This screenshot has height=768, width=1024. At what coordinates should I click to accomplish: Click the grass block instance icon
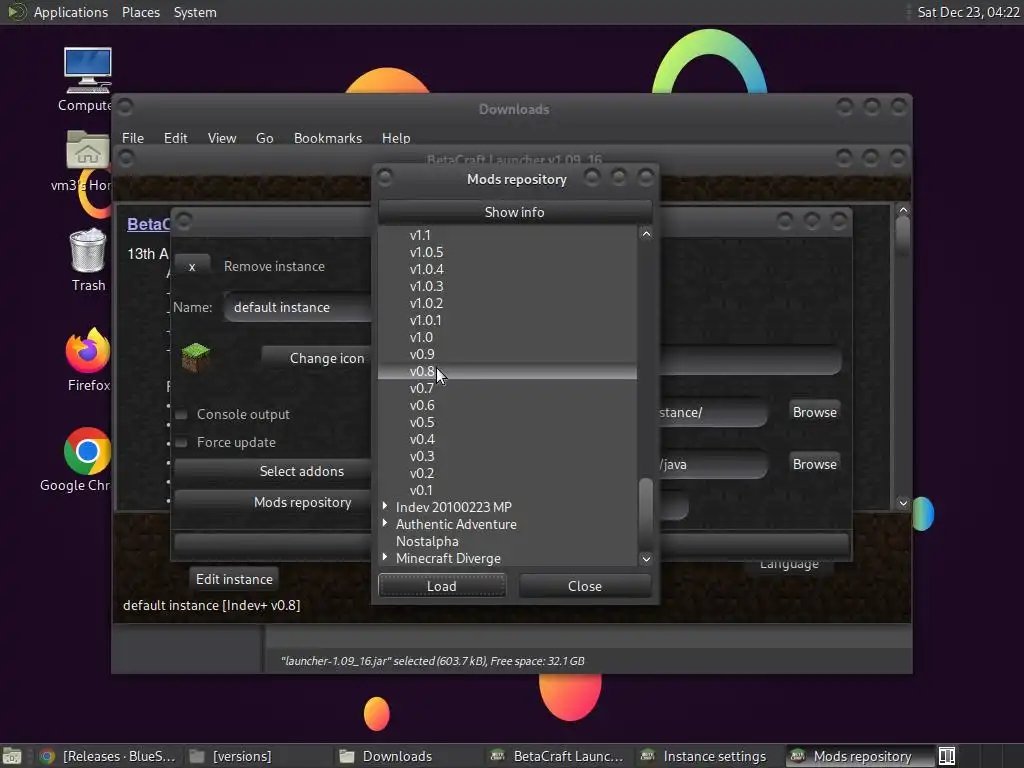(195, 357)
